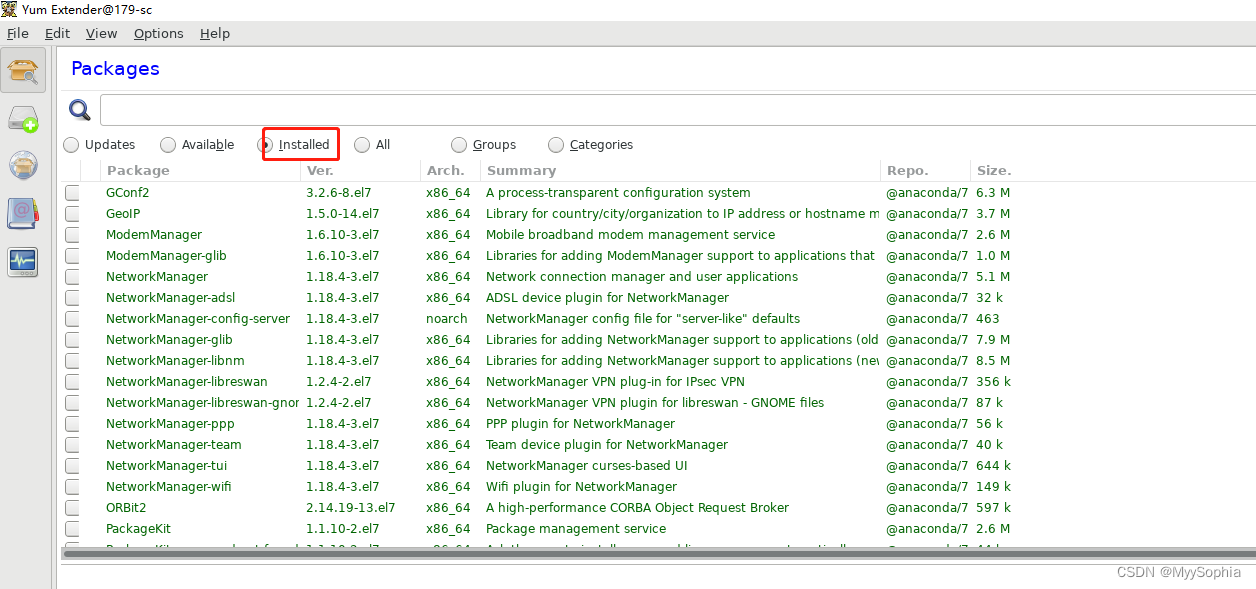The height and width of the screenshot is (589, 1256).
Task: Tick the ModemManager package checkbox
Action: point(72,235)
